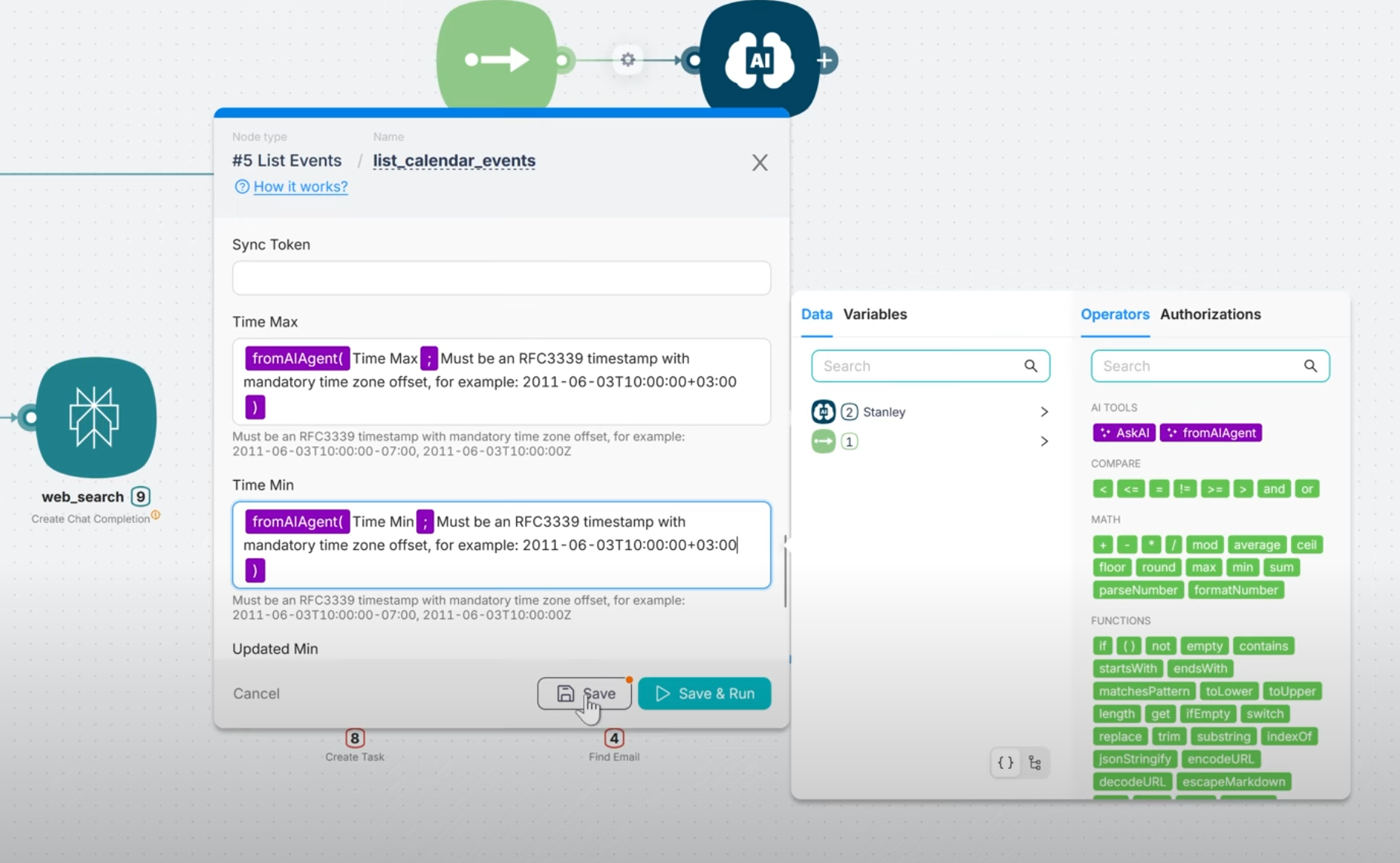
Task: Open the How it works link
Action: coord(300,187)
